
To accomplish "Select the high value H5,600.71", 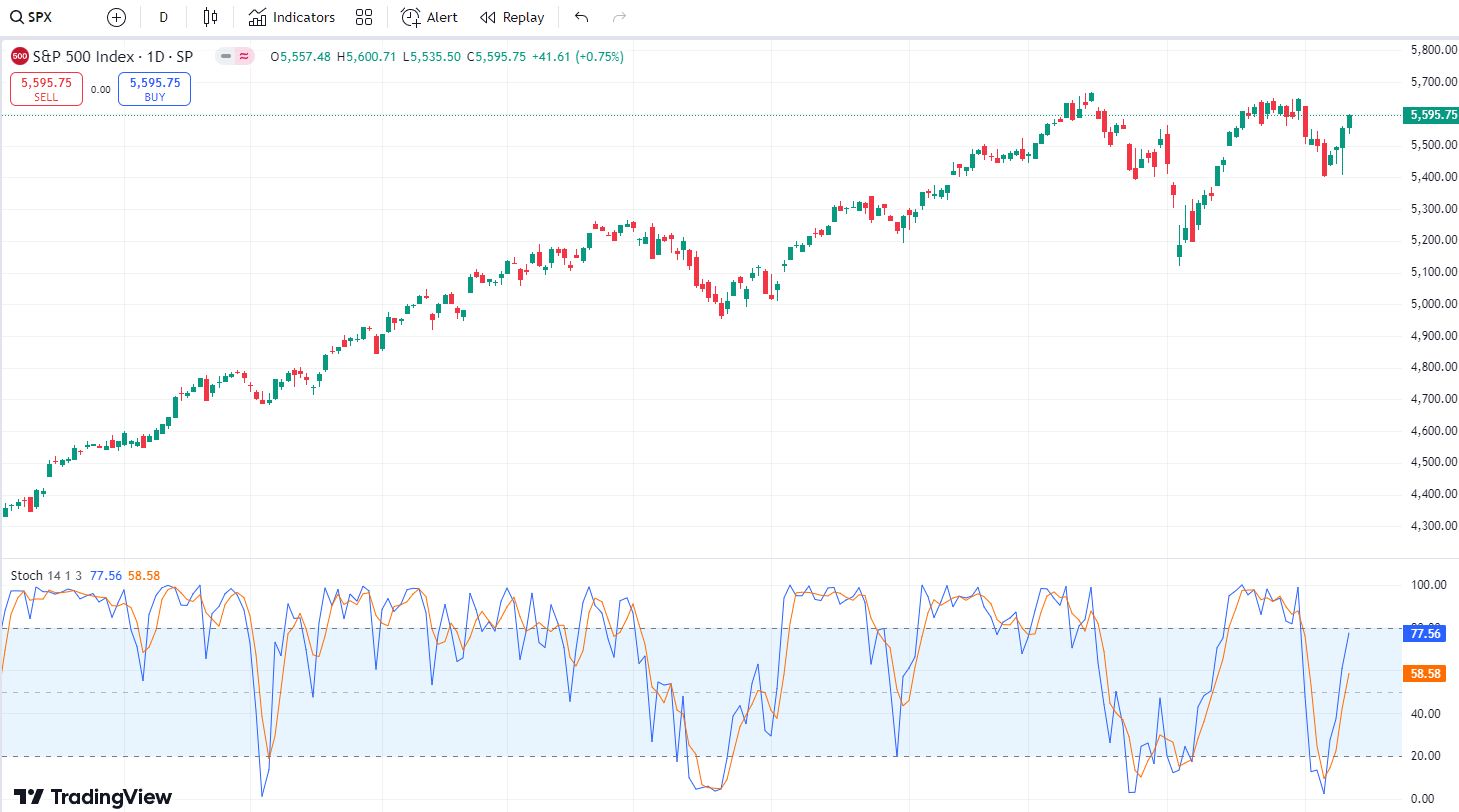I will point(367,57).
